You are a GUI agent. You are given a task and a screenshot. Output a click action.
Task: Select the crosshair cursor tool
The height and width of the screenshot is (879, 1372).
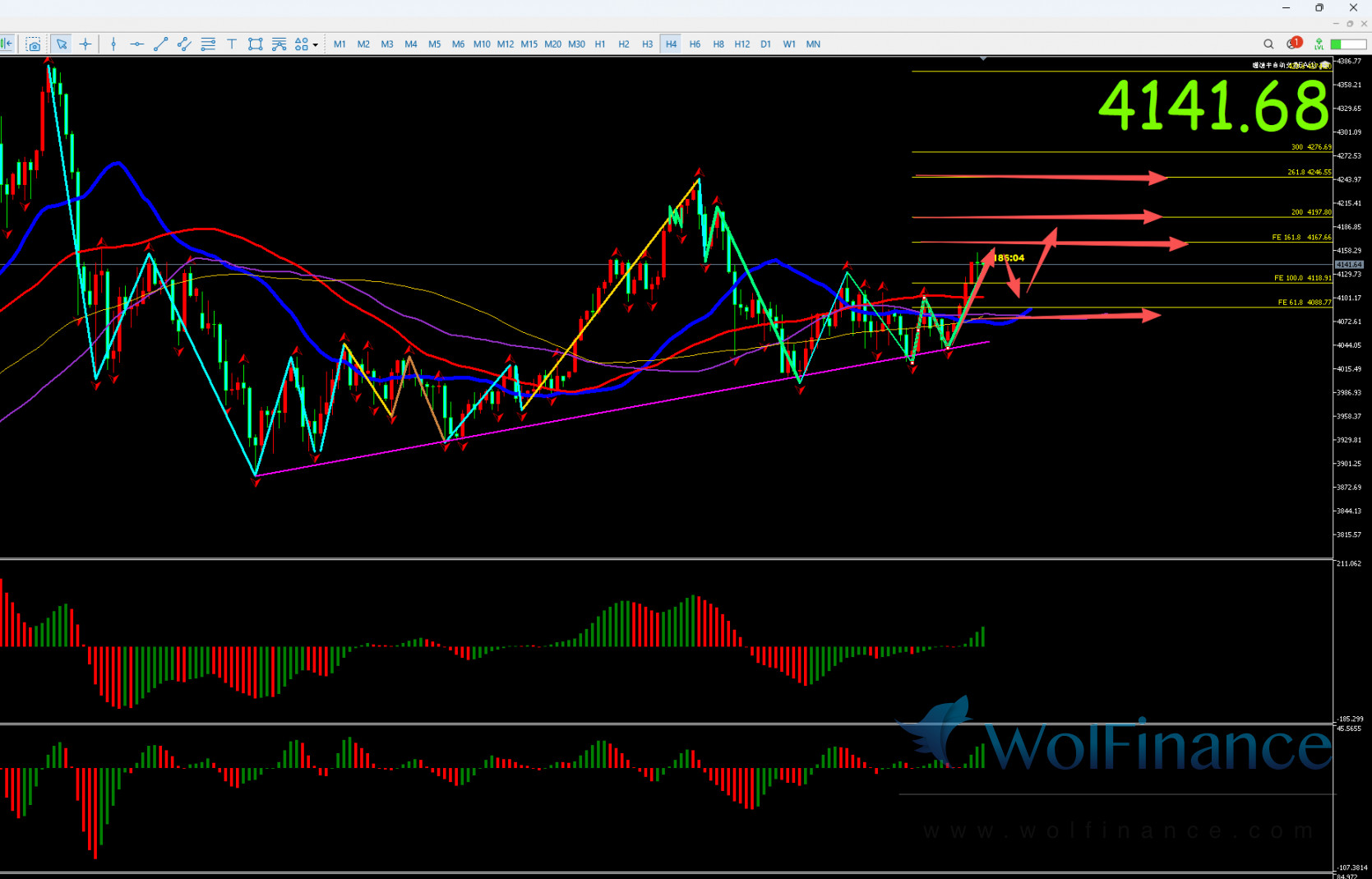tap(85, 44)
